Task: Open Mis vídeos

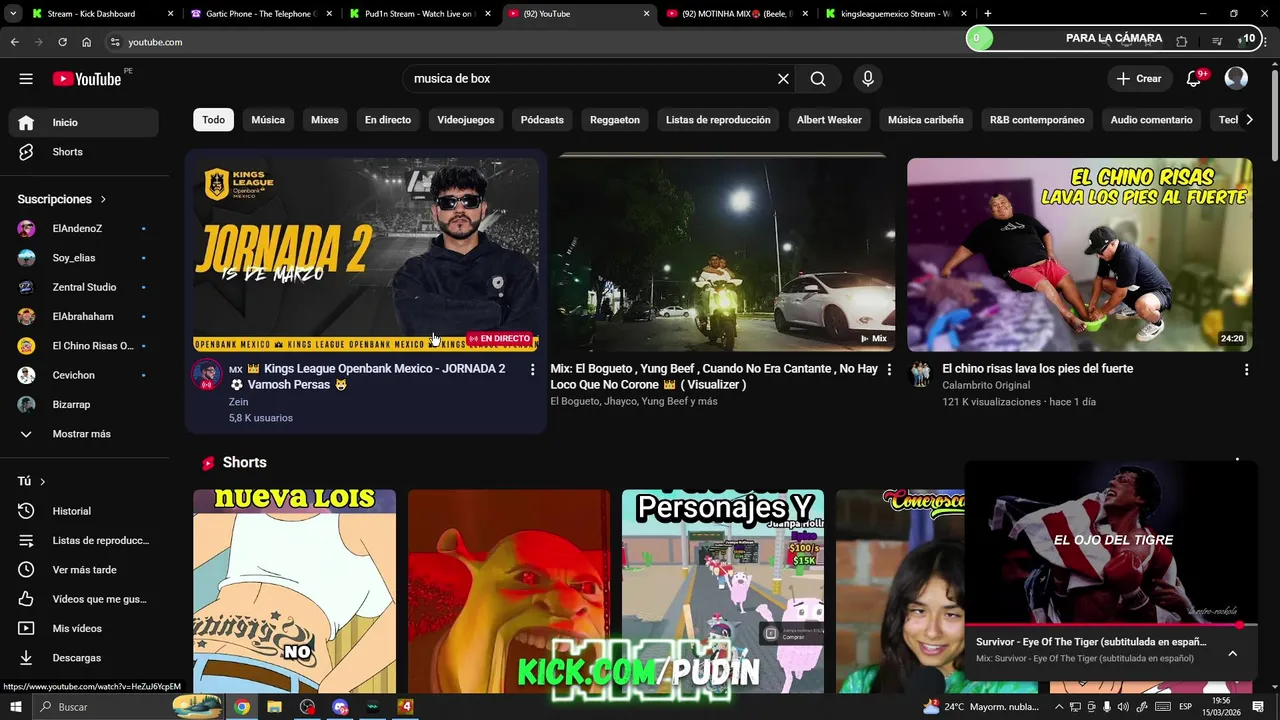Action: (x=84, y=628)
